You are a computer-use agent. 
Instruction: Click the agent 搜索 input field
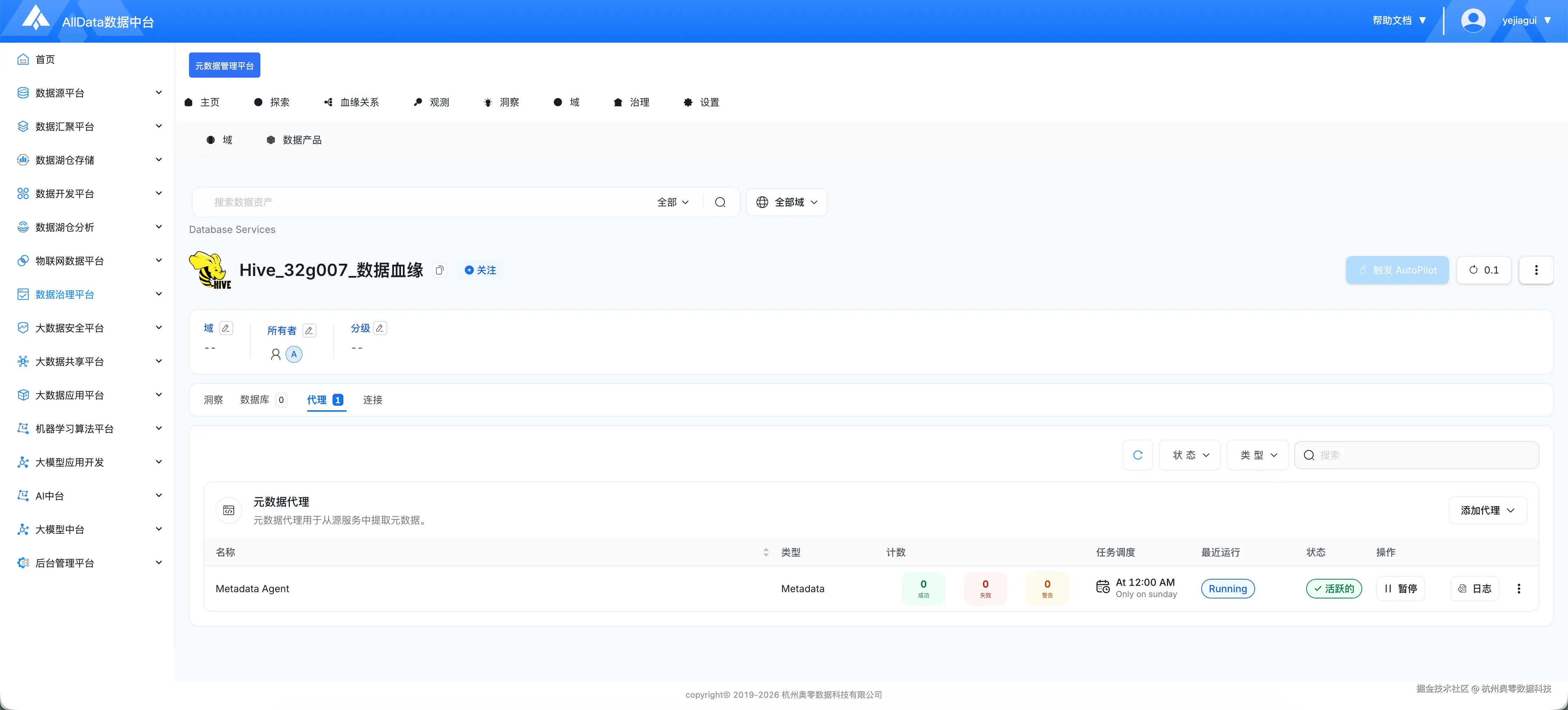tap(1416, 455)
